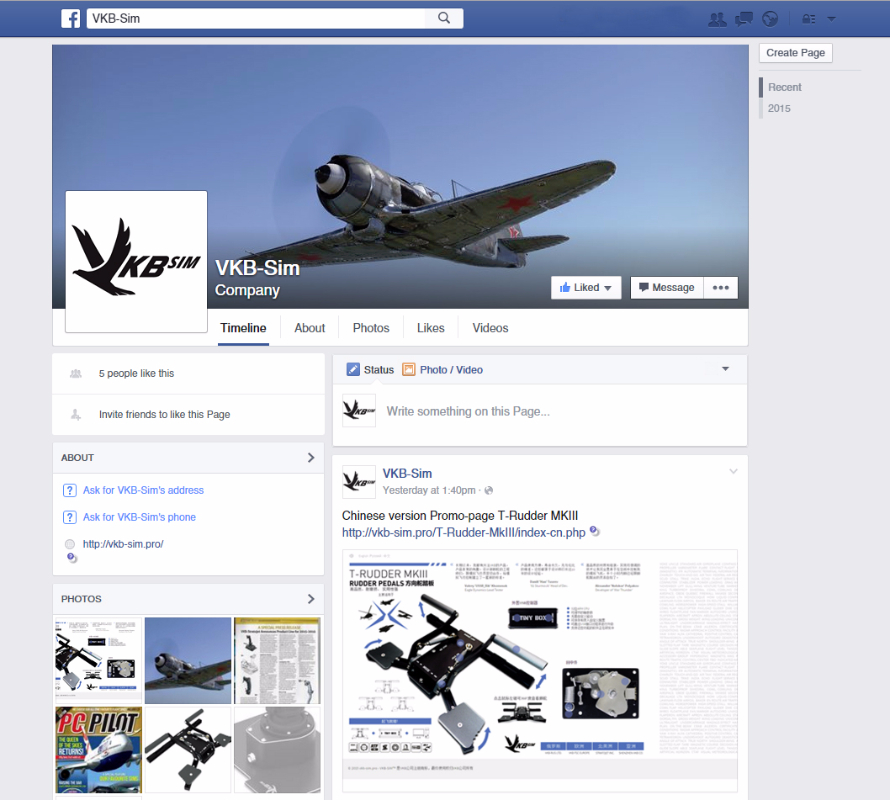Switch to the Videos tab
The image size is (890, 800).
coord(490,328)
